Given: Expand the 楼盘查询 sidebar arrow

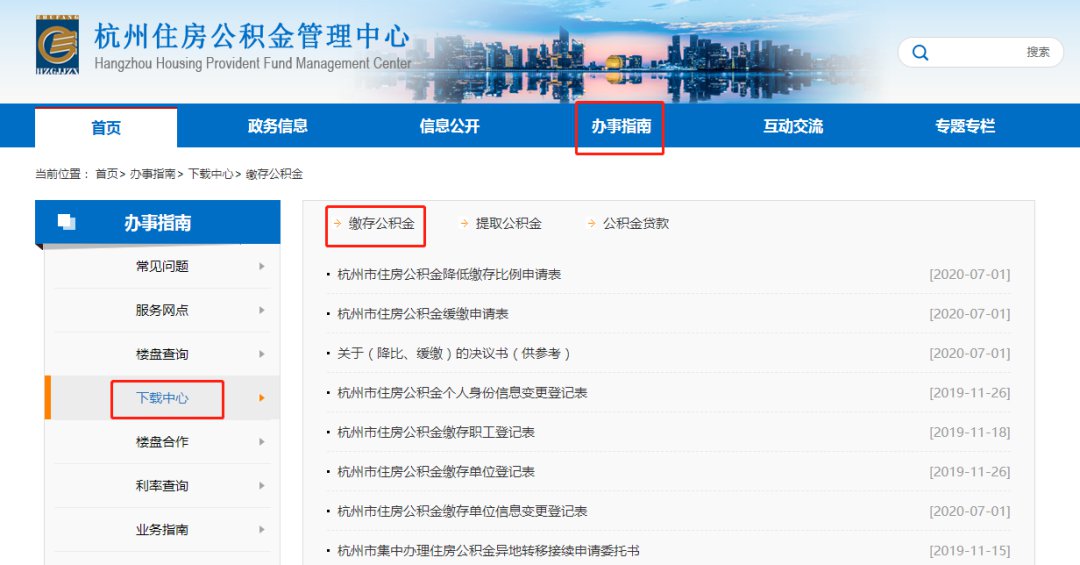Looking at the screenshot, I should [x=262, y=354].
